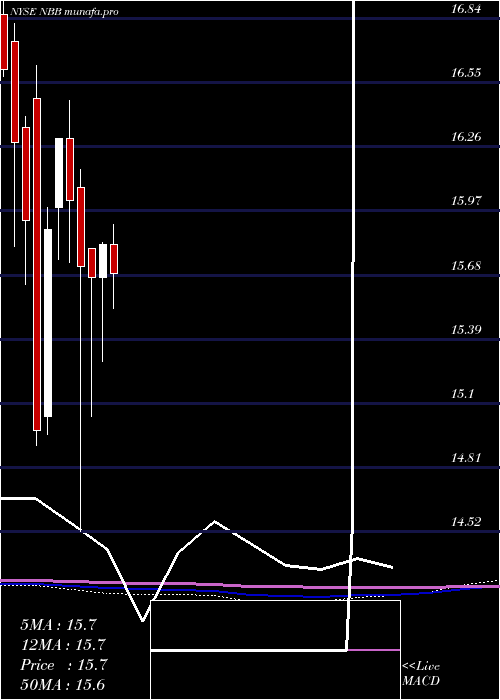Click the 'Price : 15.7' legend entry
Screen dimensions: 500x700
pyautogui.click(x=63, y=665)
